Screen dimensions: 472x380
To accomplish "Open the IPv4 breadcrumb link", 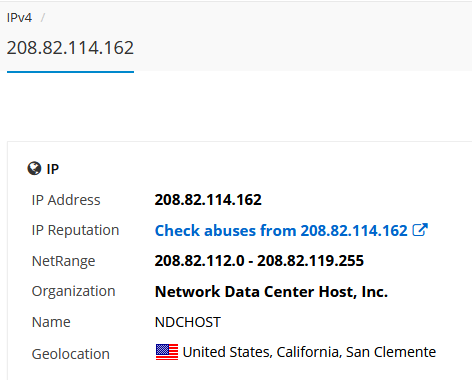I will pyautogui.click(x=19, y=18).
